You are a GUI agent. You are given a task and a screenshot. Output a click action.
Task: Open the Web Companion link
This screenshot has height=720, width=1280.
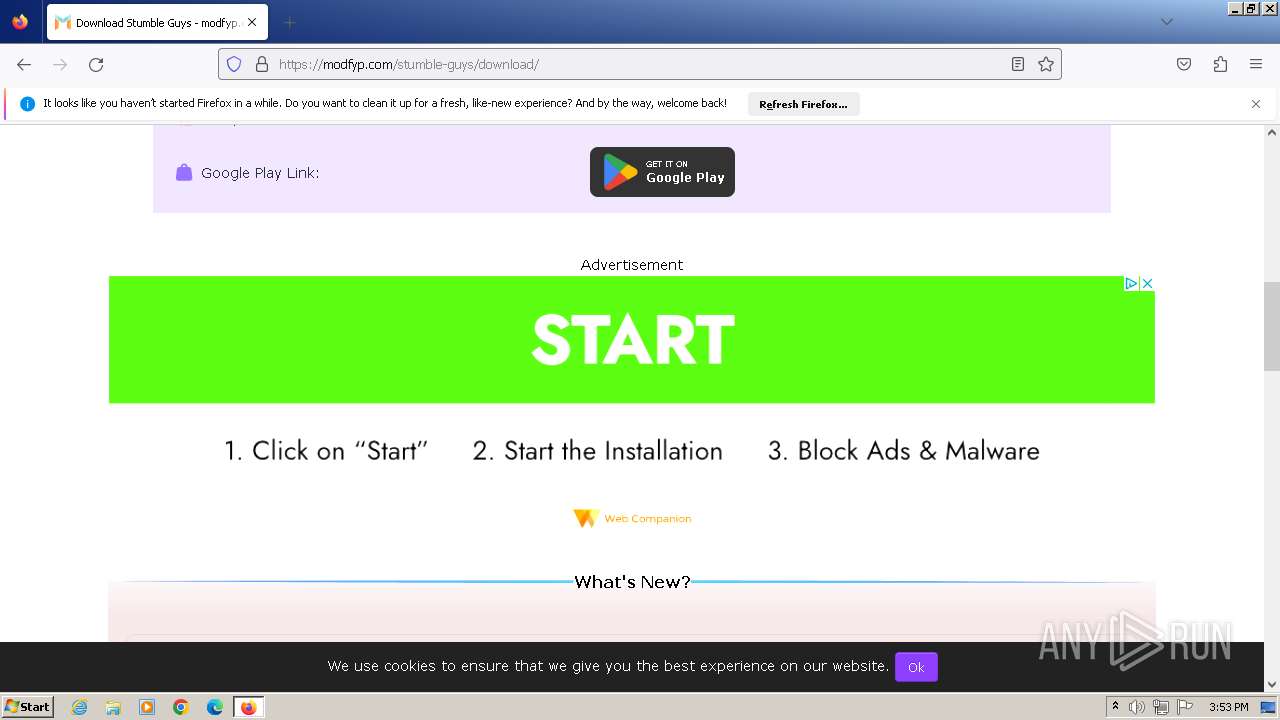pos(632,518)
